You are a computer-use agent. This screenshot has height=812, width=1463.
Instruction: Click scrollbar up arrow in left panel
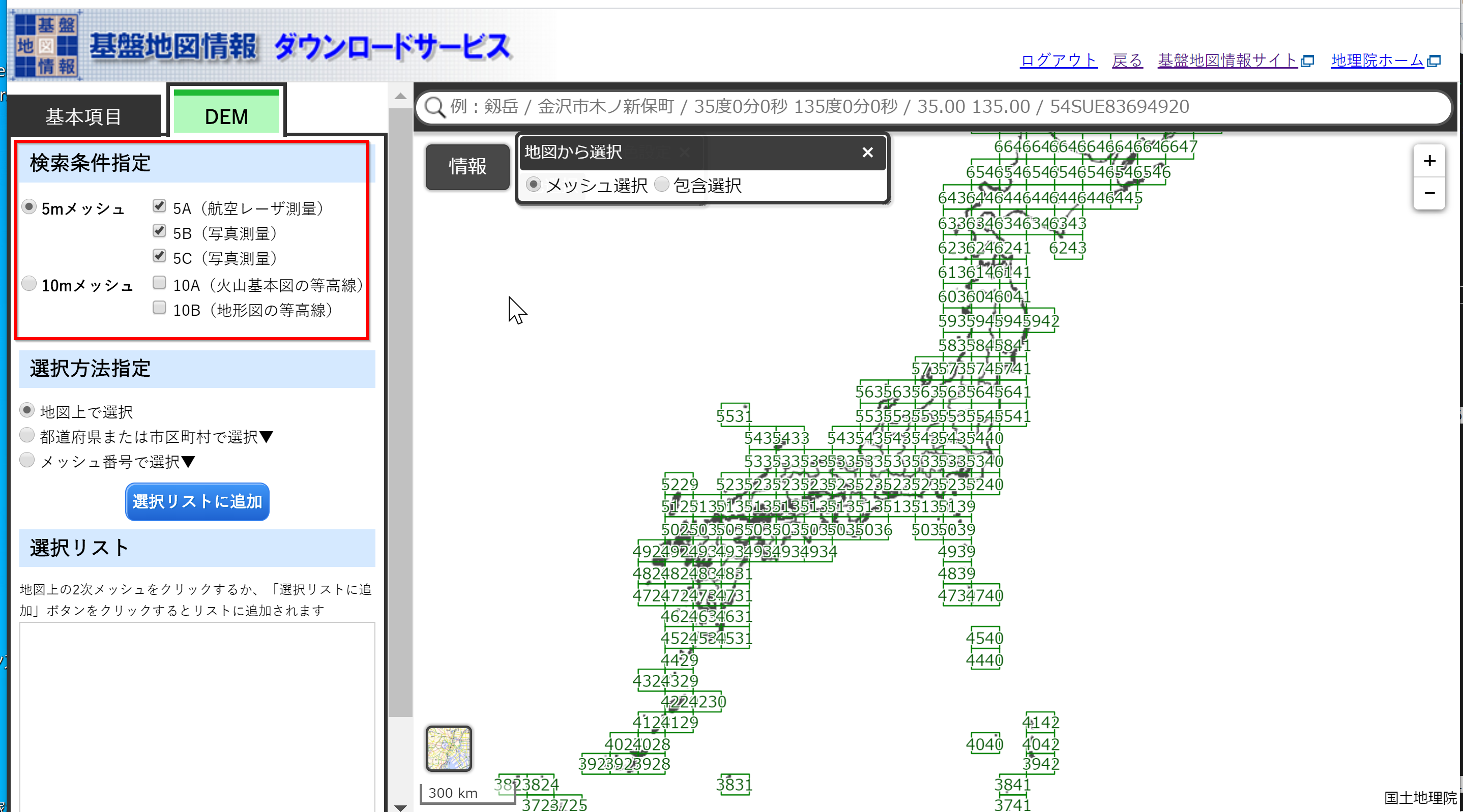[400, 97]
